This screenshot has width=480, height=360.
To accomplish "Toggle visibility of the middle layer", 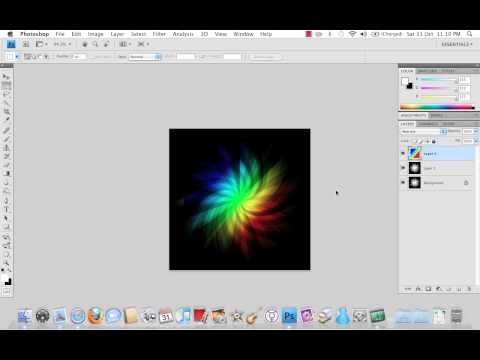I will (403, 168).
